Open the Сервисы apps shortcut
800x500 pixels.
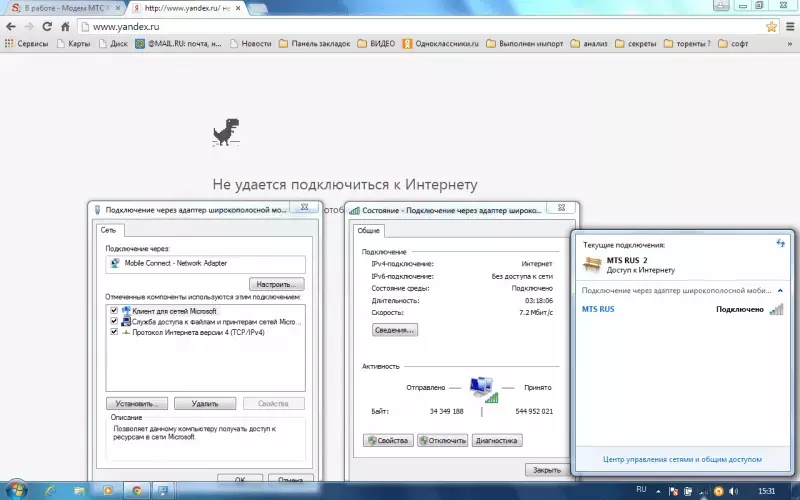(26, 44)
